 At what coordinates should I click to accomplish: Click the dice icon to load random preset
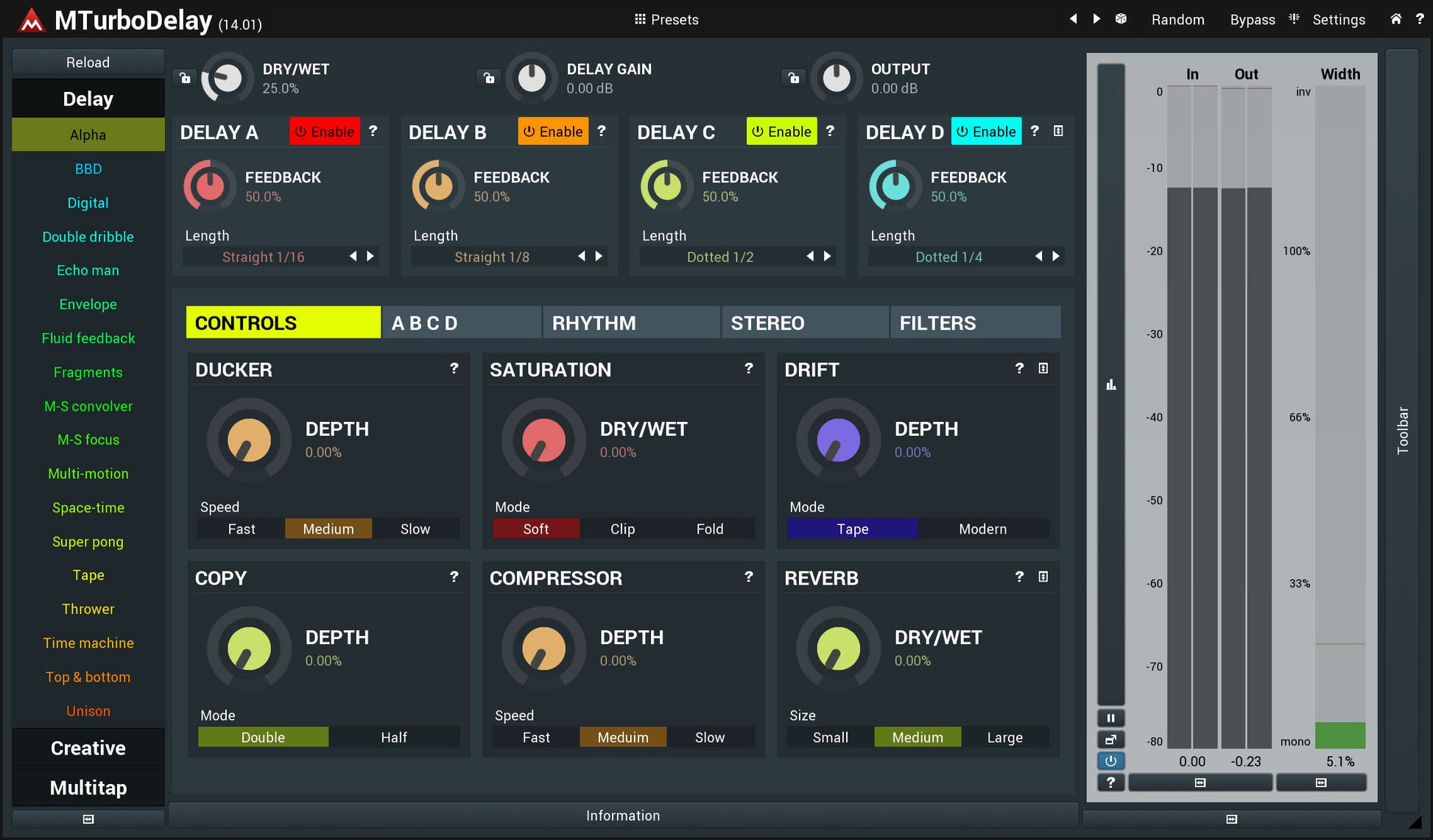(1121, 19)
